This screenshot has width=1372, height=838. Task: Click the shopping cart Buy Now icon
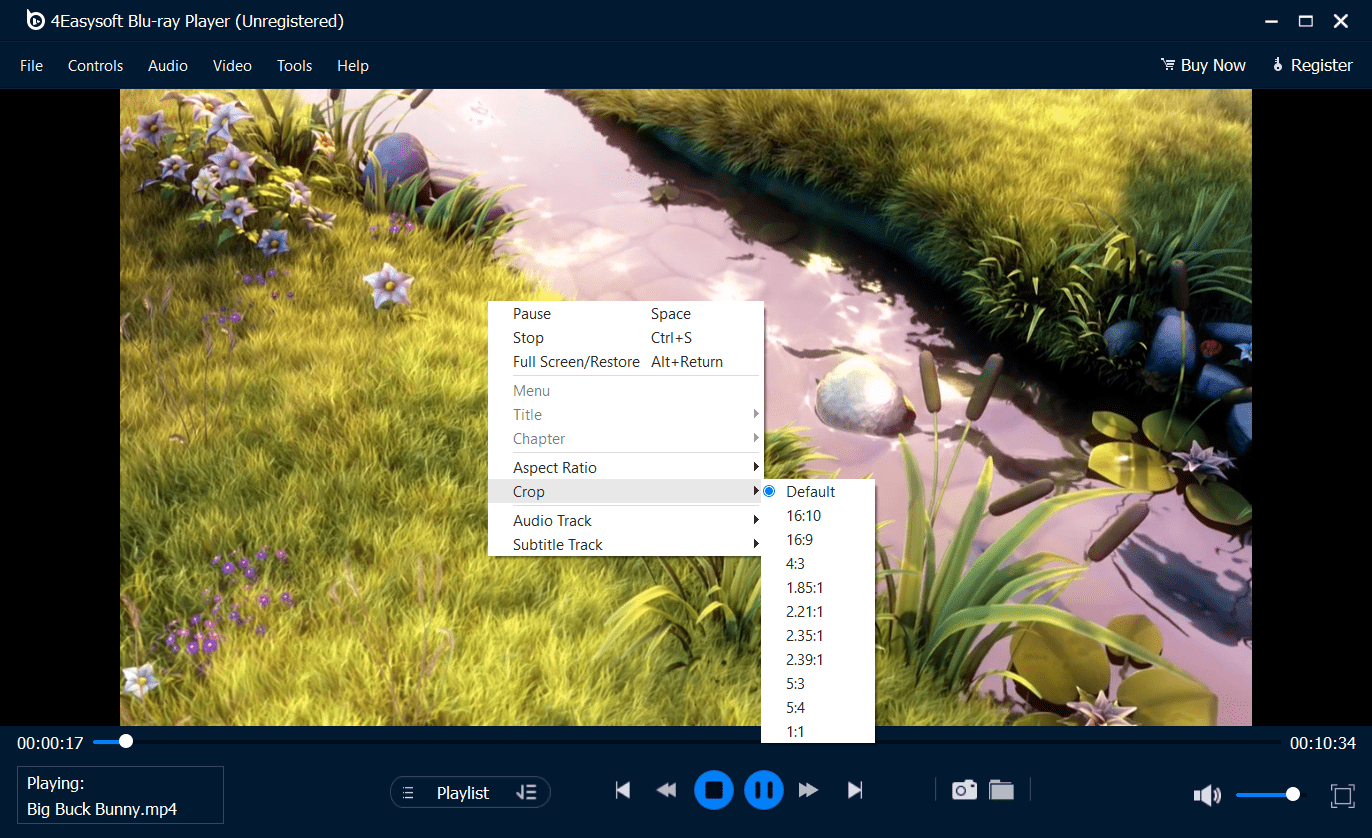click(x=1167, y=65)
